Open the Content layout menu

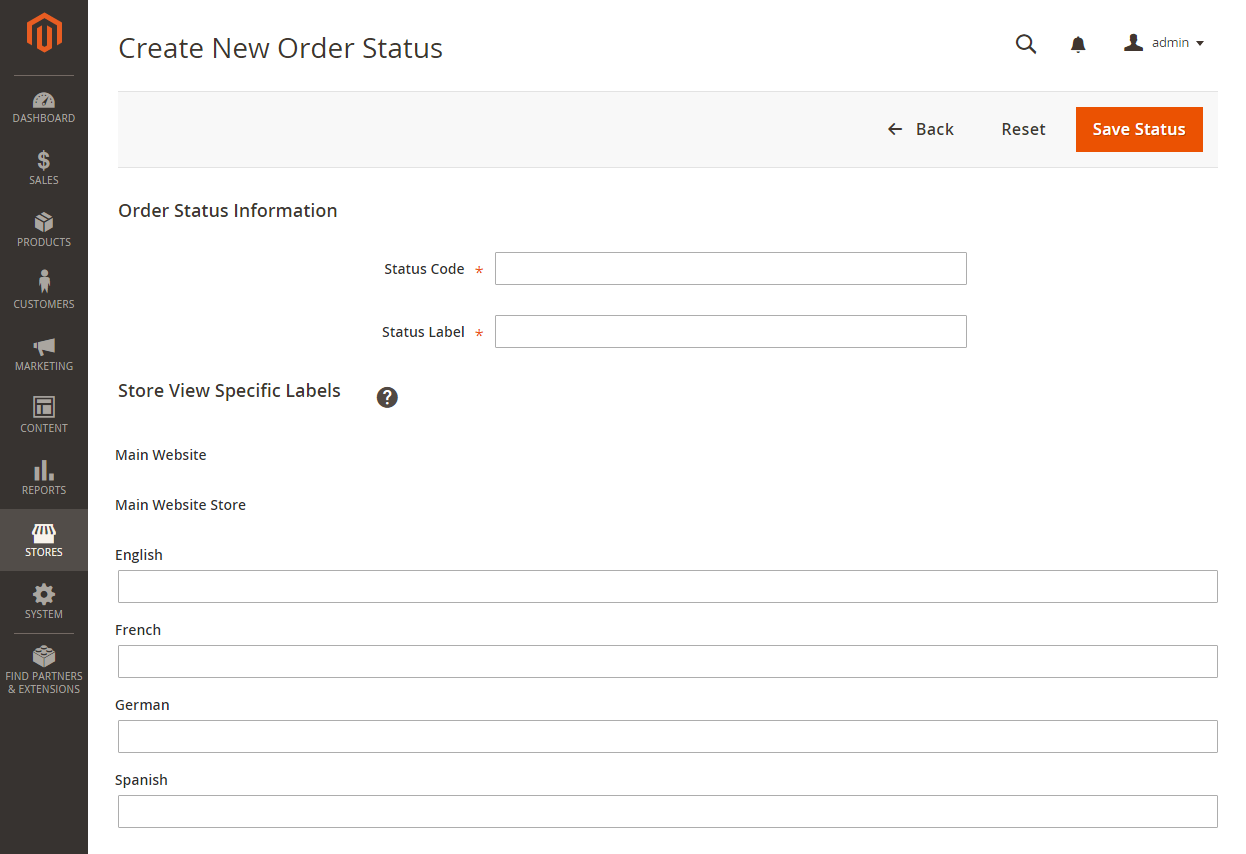coord(44,416)
